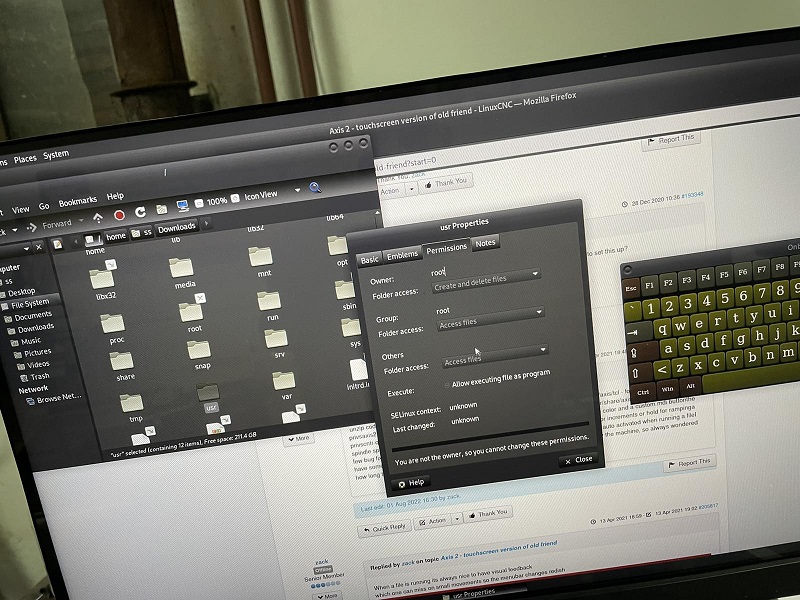Click lower Report This button
Viewport: 800px width, 600px height.
[x=689, y=463]
